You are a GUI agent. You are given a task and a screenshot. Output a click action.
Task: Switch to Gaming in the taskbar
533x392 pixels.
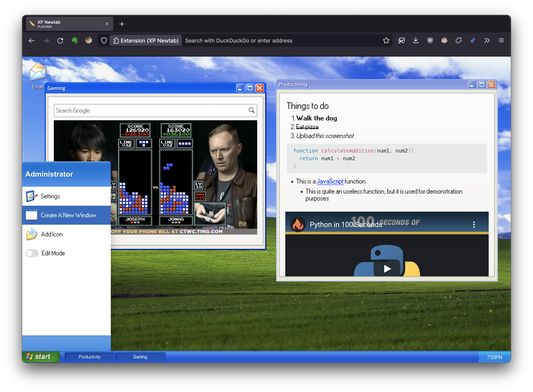click(x=140, y=357)
